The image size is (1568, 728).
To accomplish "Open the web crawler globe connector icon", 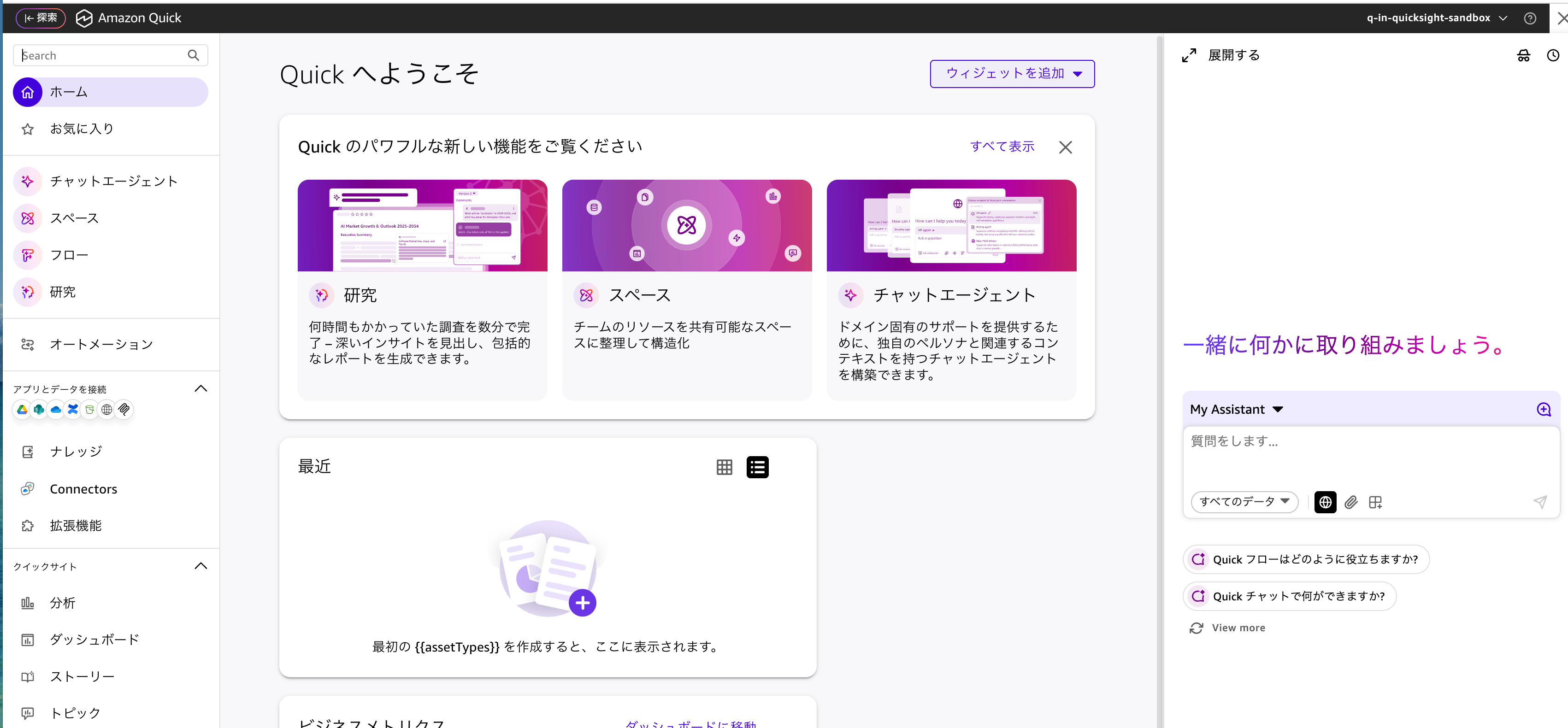I will pos(107,410).
